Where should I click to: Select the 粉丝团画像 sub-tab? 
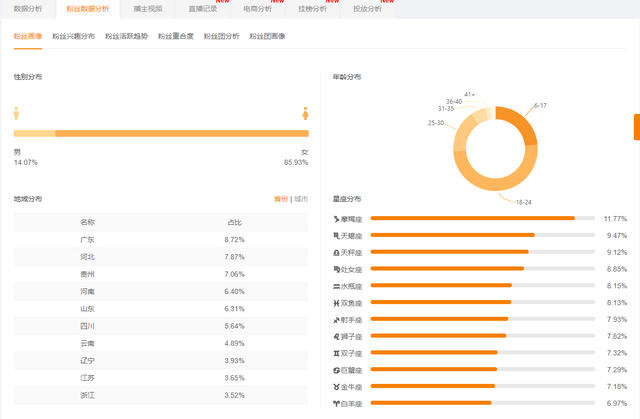tap(265, 36)
